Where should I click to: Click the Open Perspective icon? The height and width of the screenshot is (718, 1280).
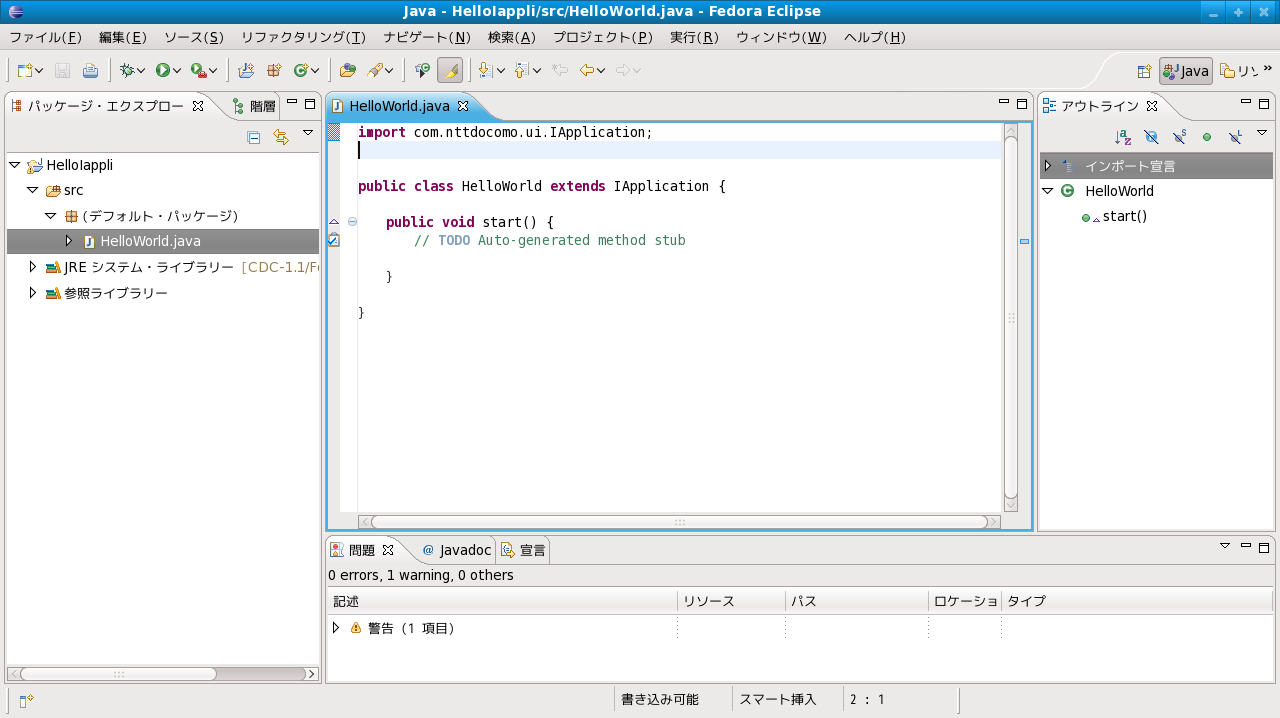click(1144, 71)
